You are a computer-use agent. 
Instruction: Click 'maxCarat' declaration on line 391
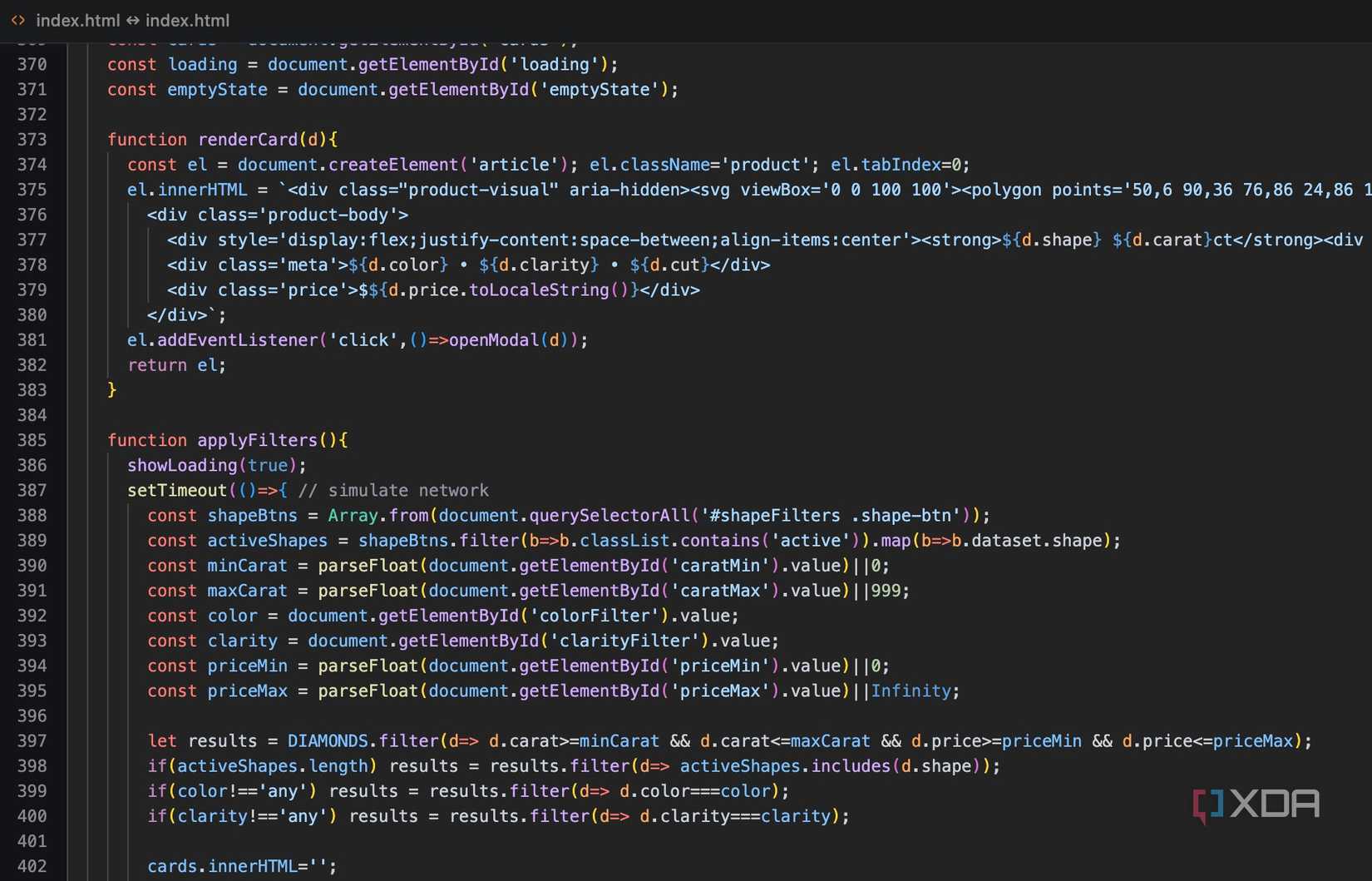click(247, 591)
